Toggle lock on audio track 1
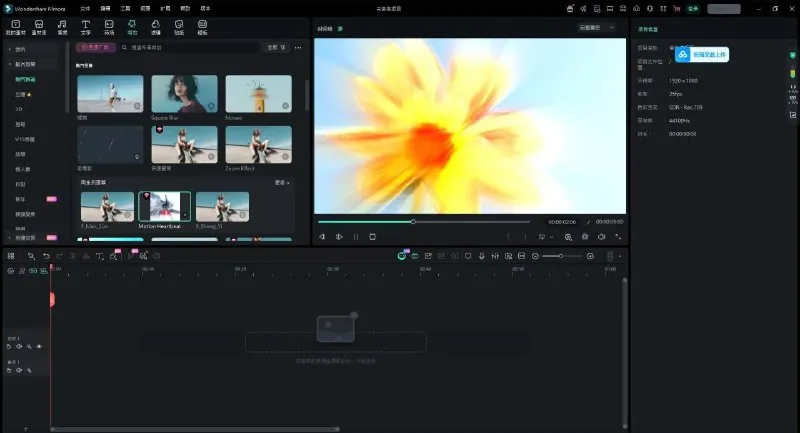The image size is (800, 433). pos(9,370)
